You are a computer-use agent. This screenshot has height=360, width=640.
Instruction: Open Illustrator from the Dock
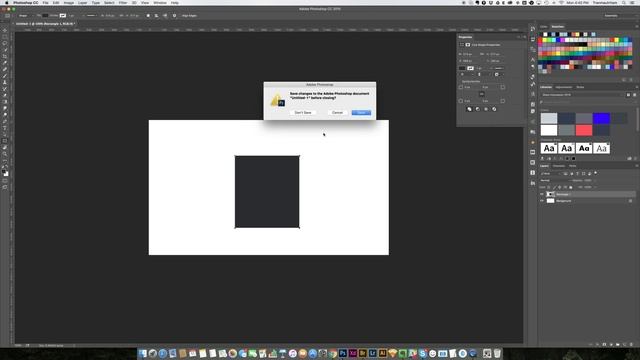coord(382,353)
